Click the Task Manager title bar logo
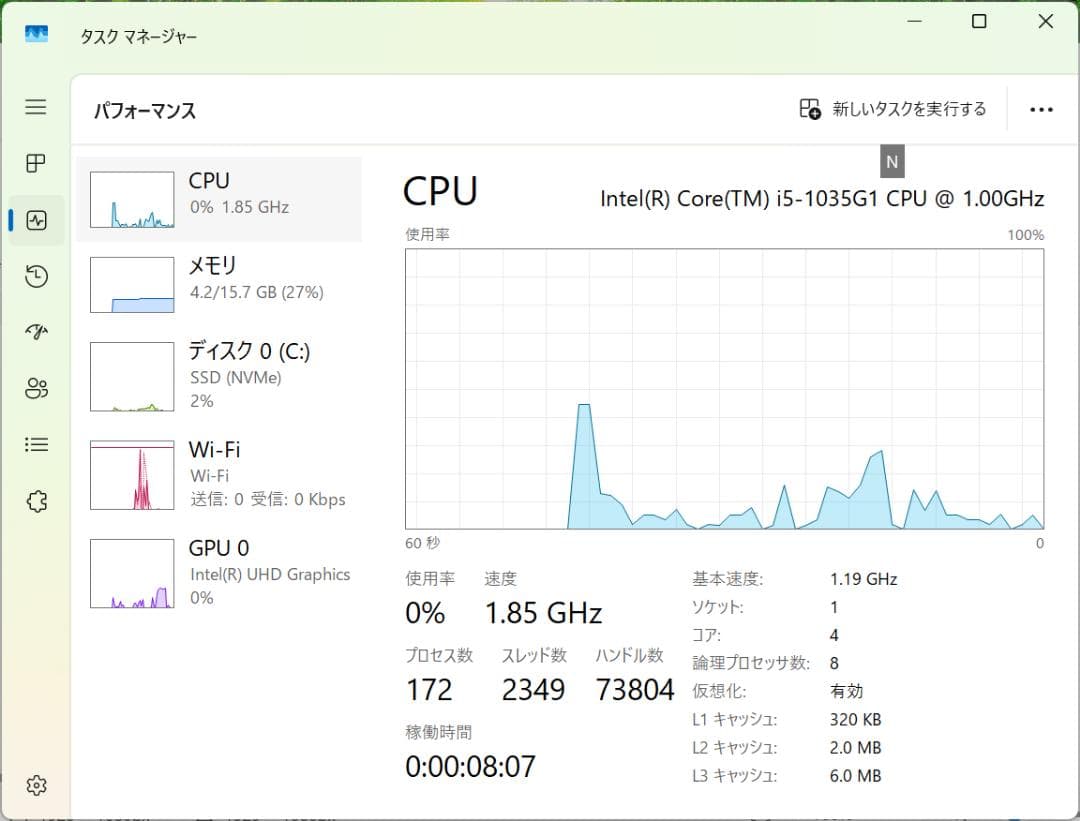The image size is (1080, 821). [38, 34]
